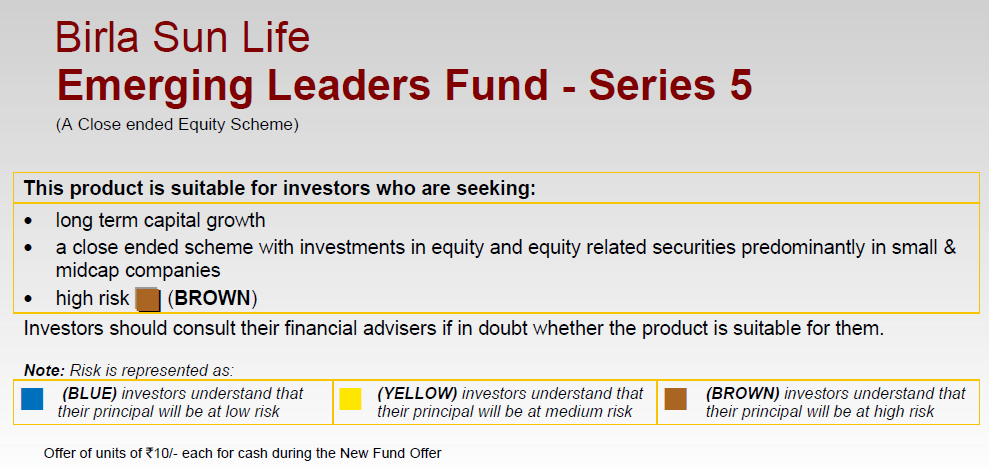Screen dimensions: 989x467
Task: Click the (BROWN) label in the legend
Action: tap(742, 394)
